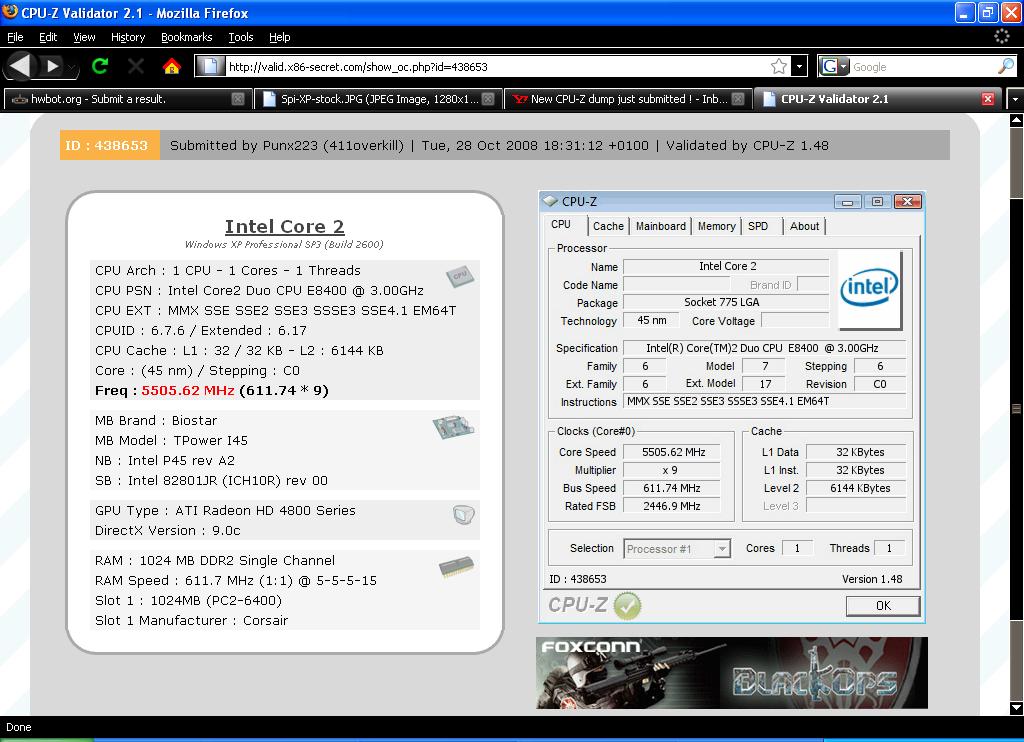This screenshot has width=1024, height=742.
Task: Open the list all tabs dropdown
Action: [1014, 99]
